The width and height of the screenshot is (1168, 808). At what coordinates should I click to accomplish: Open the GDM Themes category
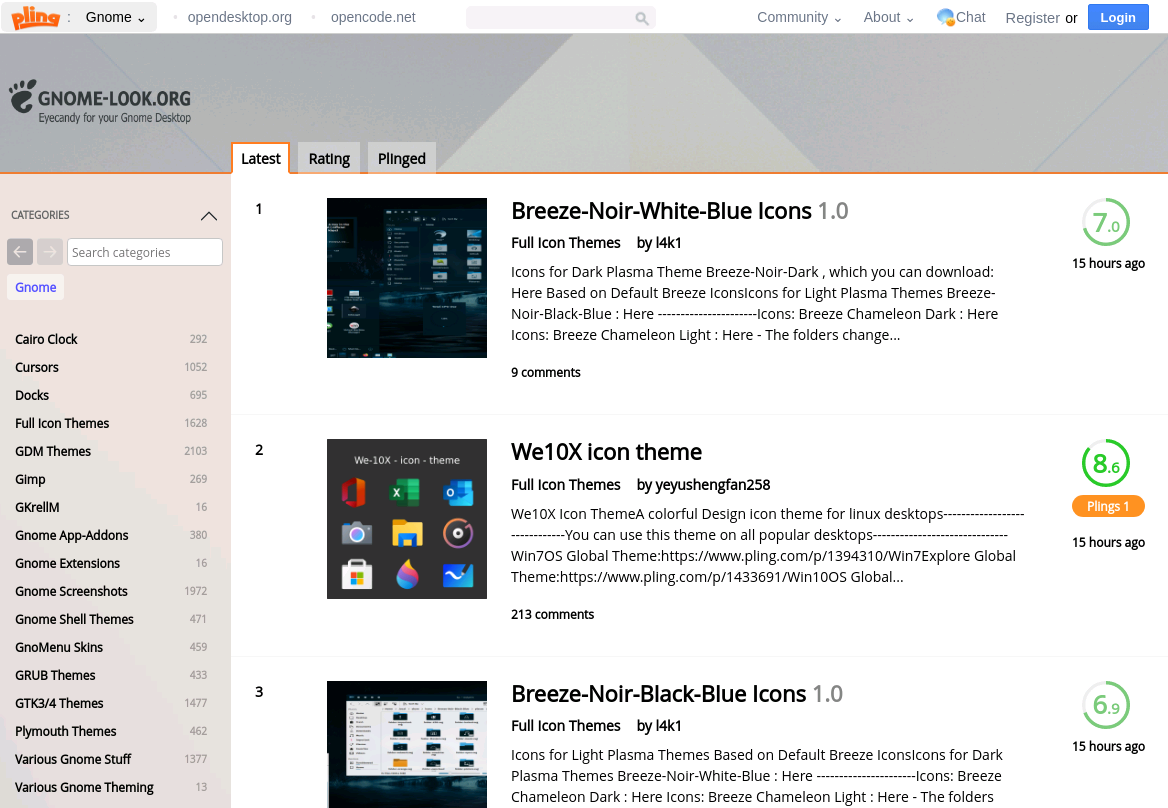53,451
